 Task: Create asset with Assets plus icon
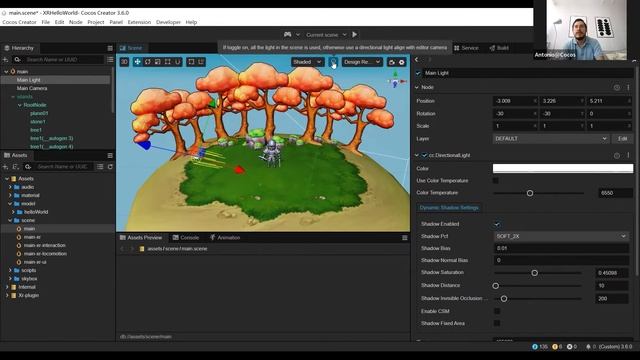(6, 167)
